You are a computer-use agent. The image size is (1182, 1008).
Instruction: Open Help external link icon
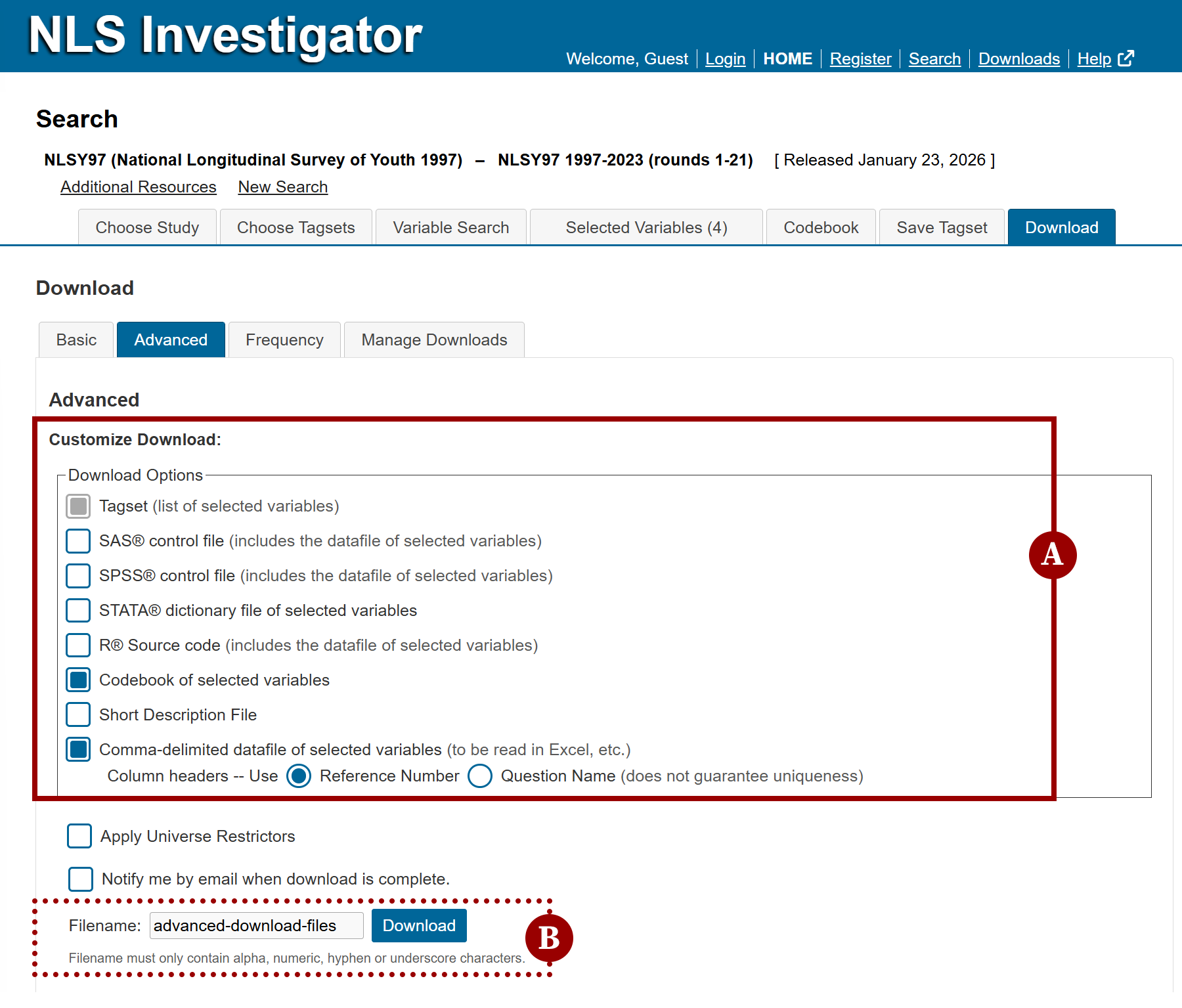(x=1126, y=58)
